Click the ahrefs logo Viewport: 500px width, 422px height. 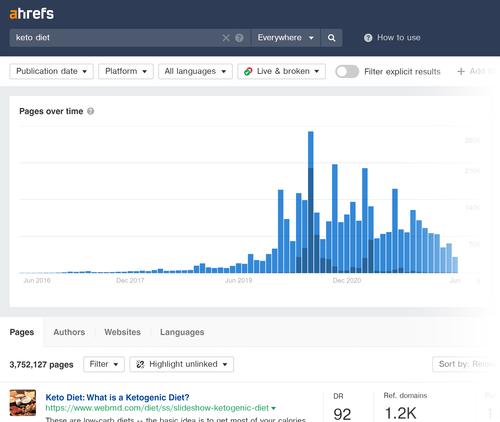point(31,14)
